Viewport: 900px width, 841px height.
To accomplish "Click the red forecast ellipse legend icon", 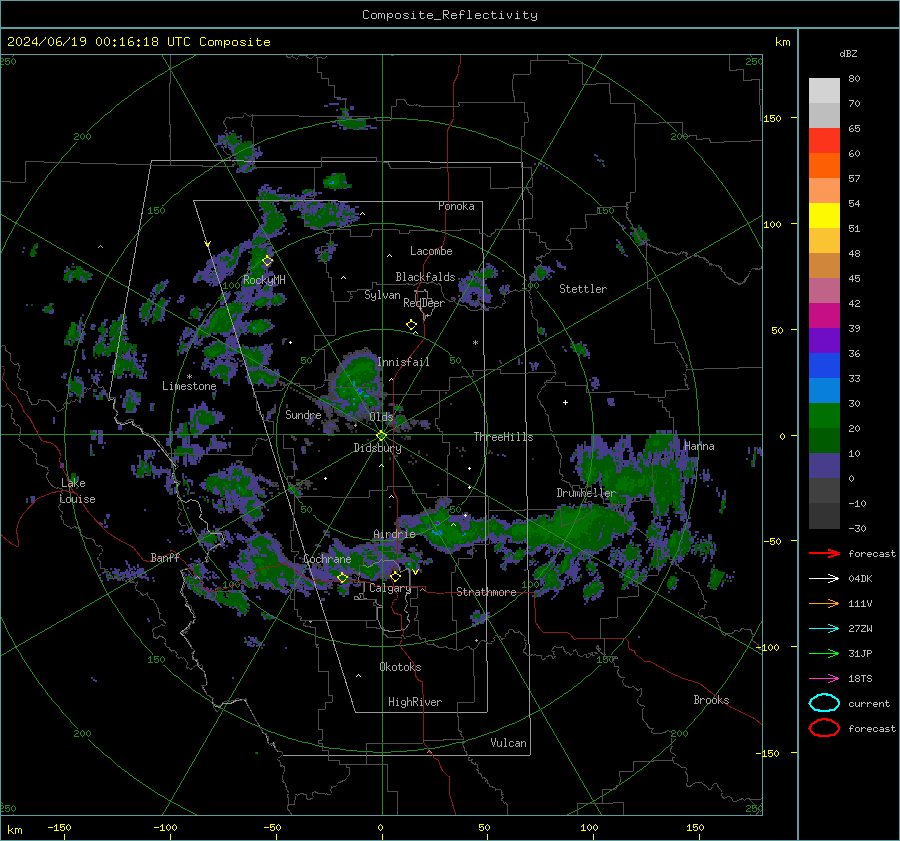I will tap(824, 728).
